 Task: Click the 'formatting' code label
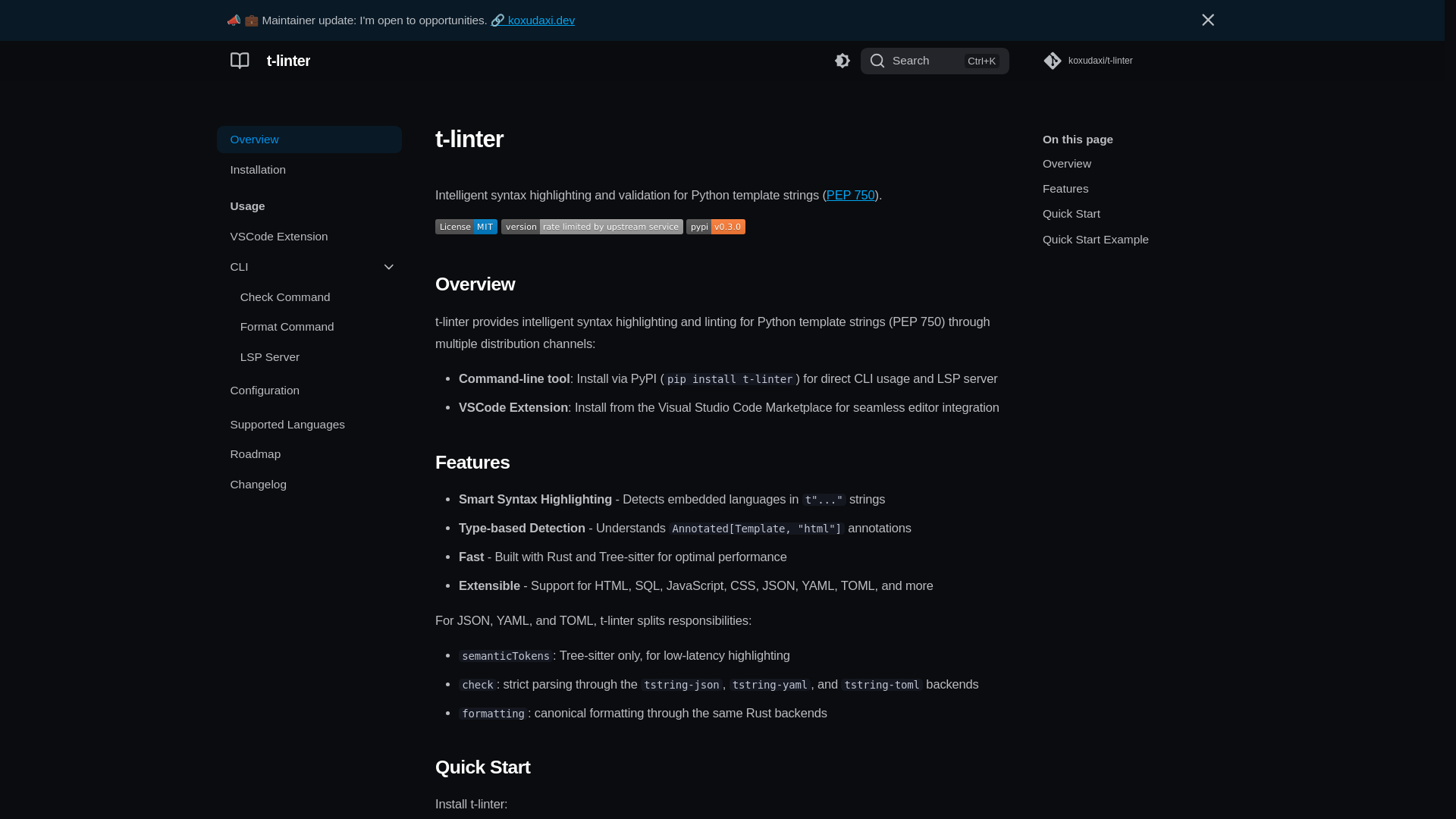tap(493, 714)
